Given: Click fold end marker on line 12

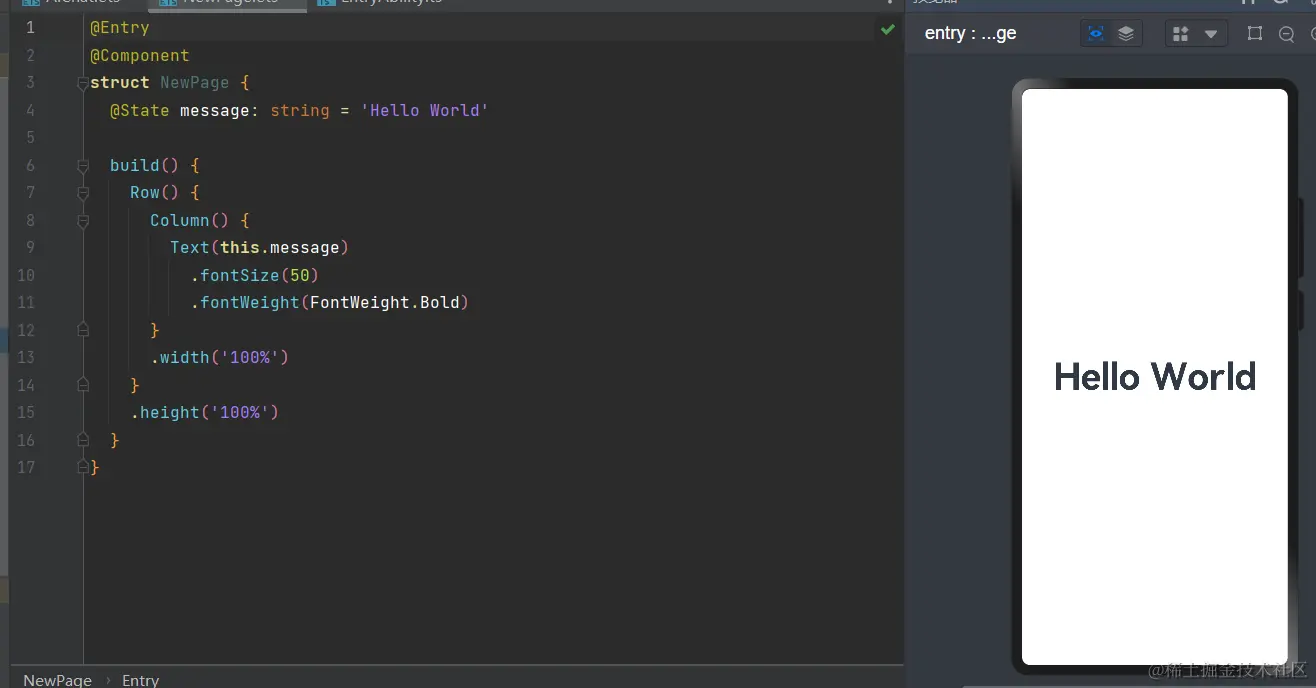Looking at the screenshot, I should pos(83,330).
